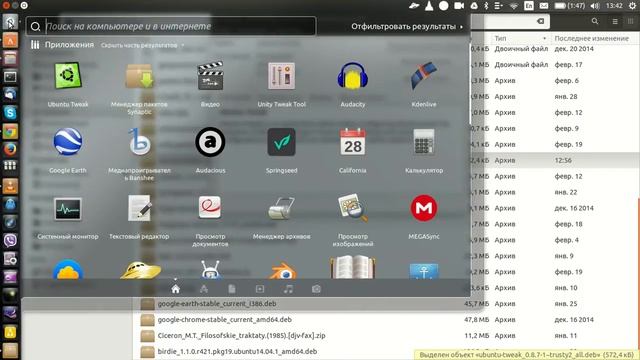Switch to the Video lens
640x360 pixels.
pos(260,289)
